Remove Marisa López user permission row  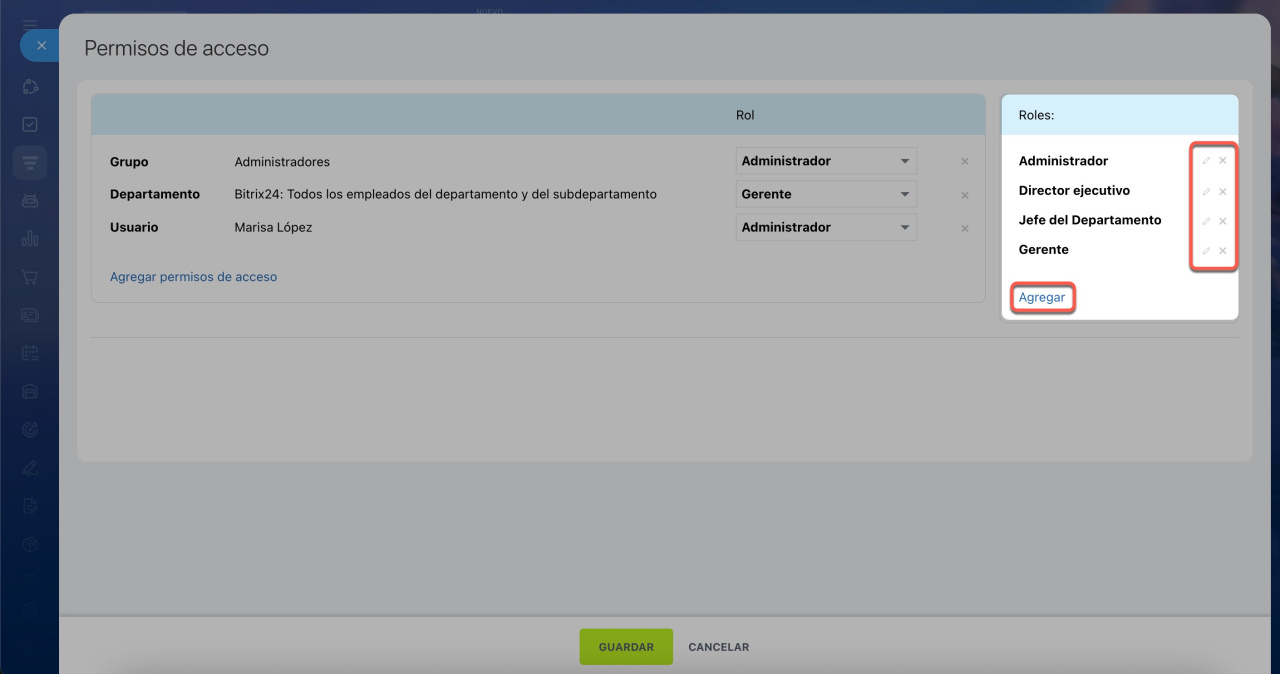(965, 228)
